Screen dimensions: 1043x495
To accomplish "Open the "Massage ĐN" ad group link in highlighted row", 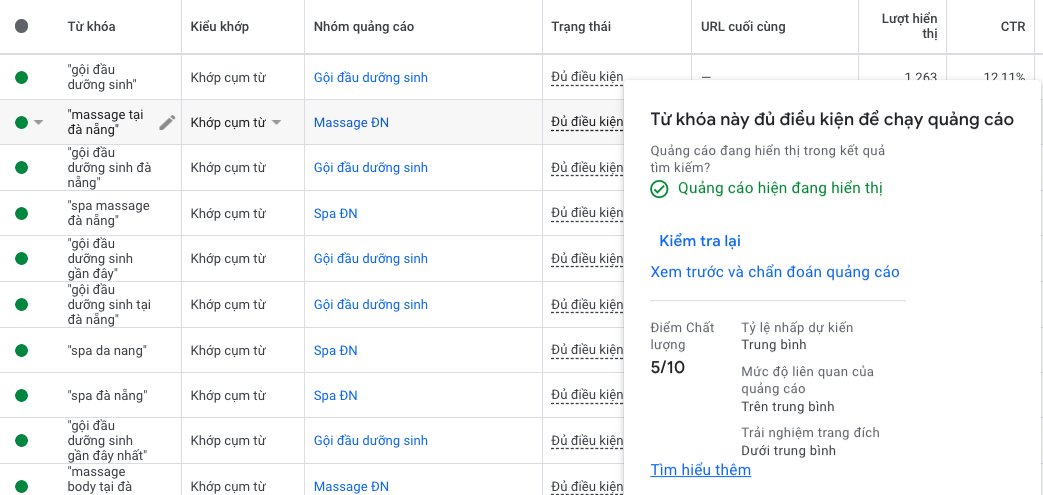I will coord(351,123).
